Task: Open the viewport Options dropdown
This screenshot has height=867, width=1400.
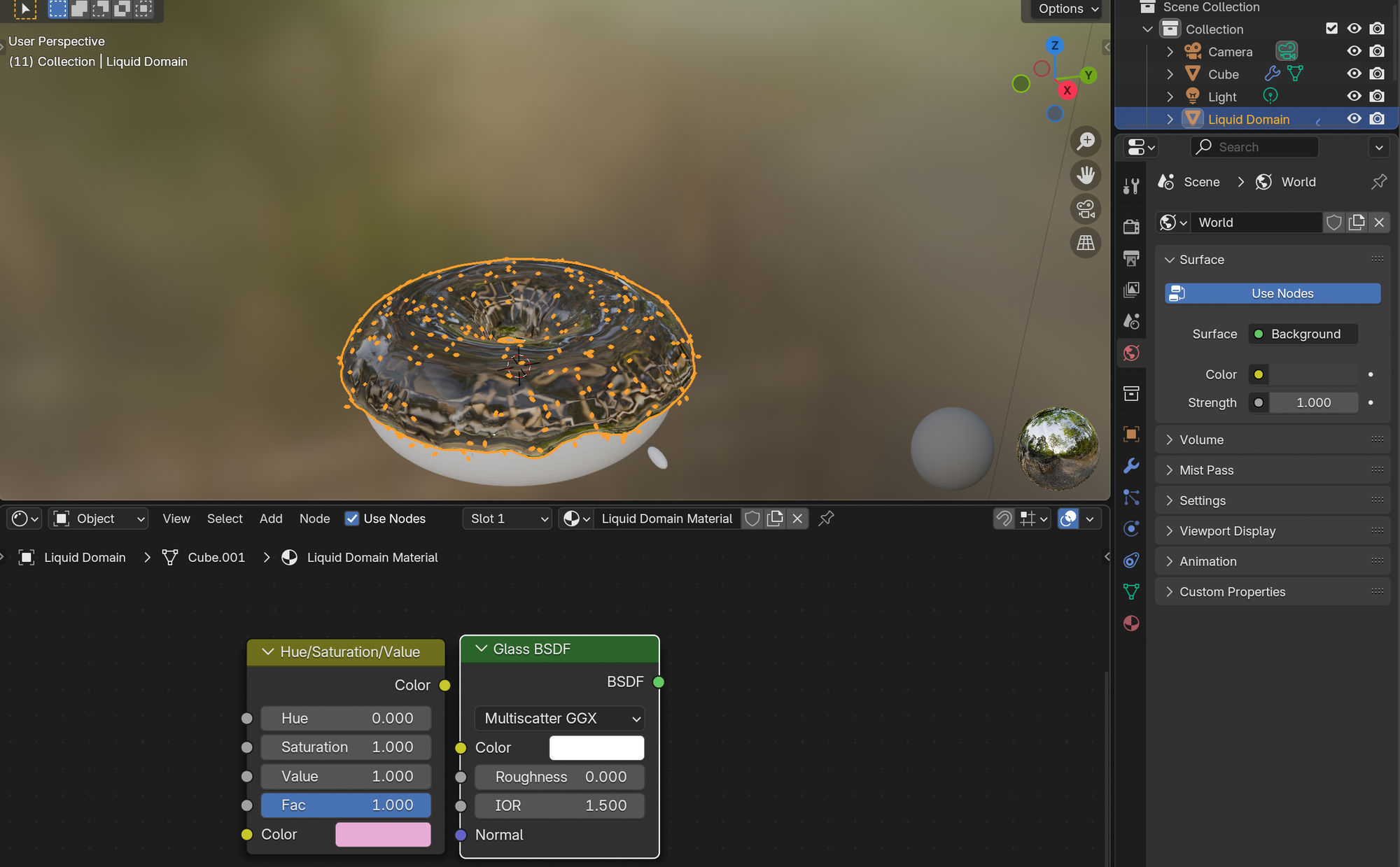Action: point(1067,9)
